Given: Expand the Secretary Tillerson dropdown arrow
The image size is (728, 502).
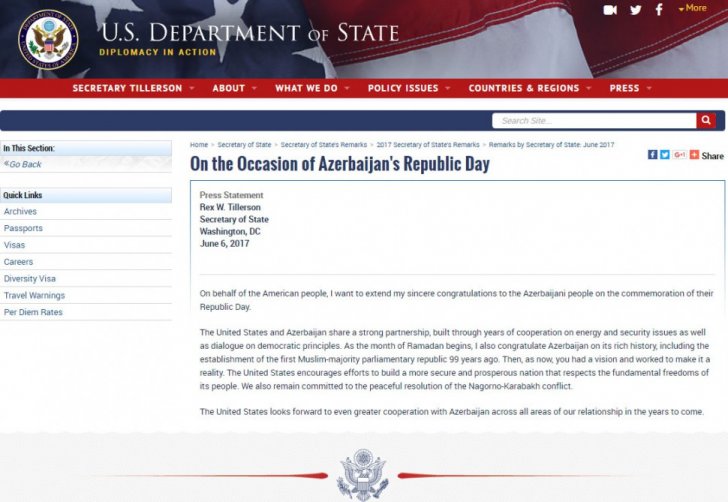Looking at the screenshot, I should [192, 88].
